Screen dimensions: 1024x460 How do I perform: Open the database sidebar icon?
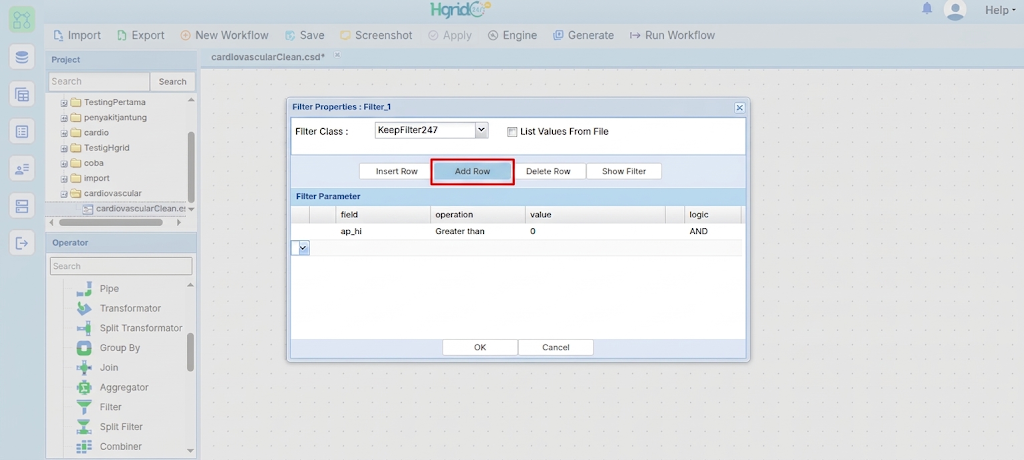coord(22,57)
